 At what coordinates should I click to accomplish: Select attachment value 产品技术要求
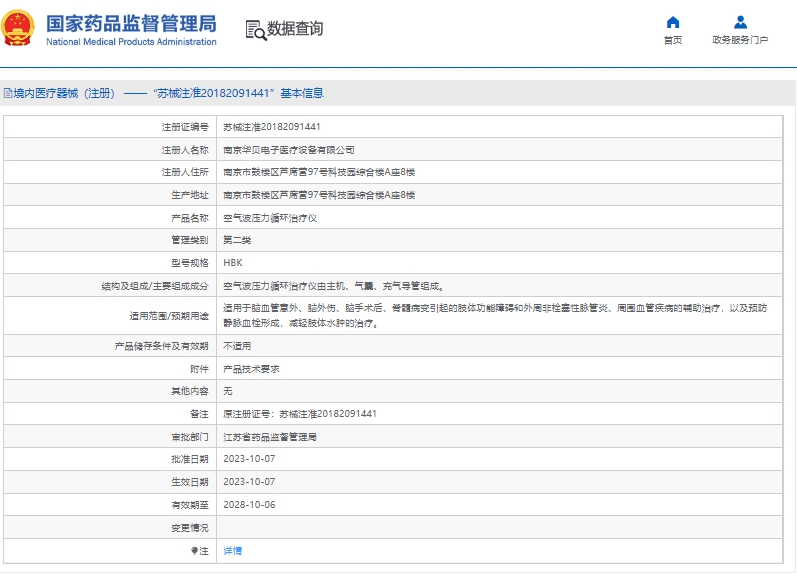[x=251, y=369]
